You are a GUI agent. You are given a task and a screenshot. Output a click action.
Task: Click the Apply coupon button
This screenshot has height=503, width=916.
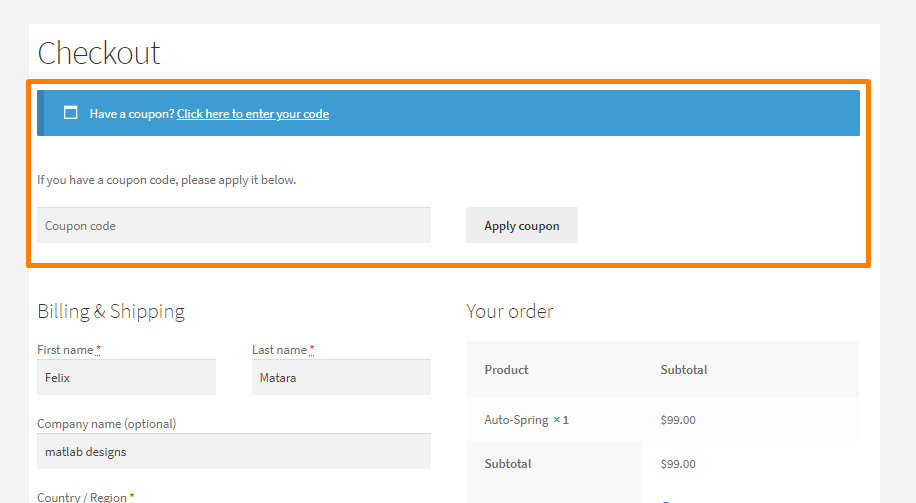click(522, 225)
